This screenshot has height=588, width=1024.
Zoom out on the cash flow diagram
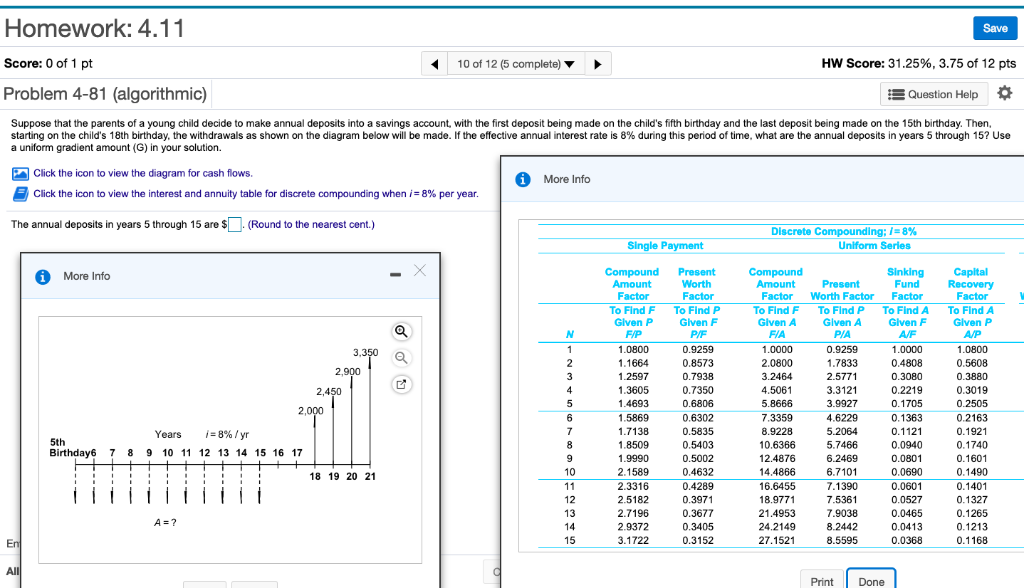(x=400, y=357)
